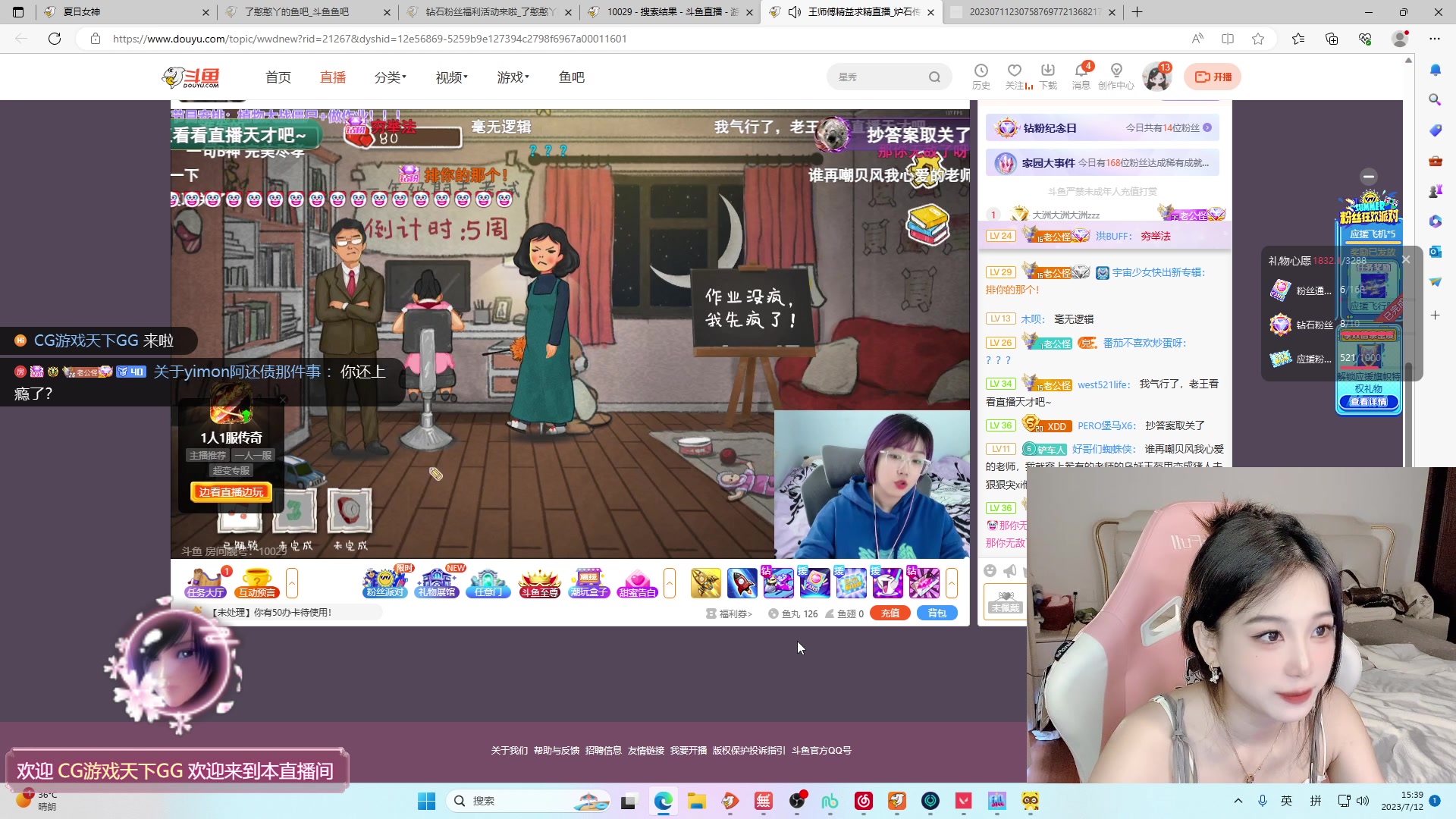
Task: Click the Edge sidebar search icon
Action: point(1436,100)
